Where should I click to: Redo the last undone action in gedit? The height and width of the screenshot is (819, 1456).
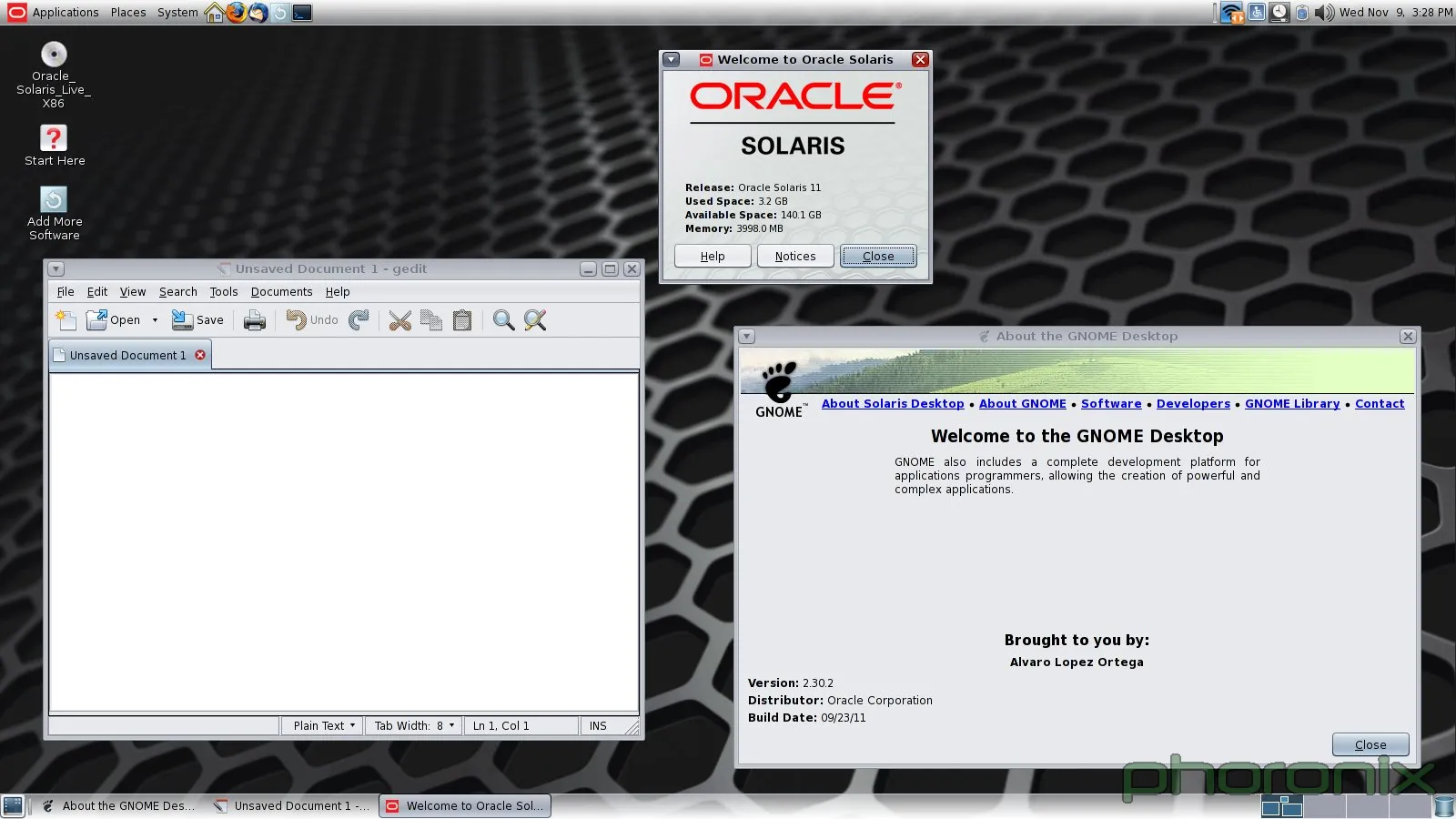[x=359, y=320]
